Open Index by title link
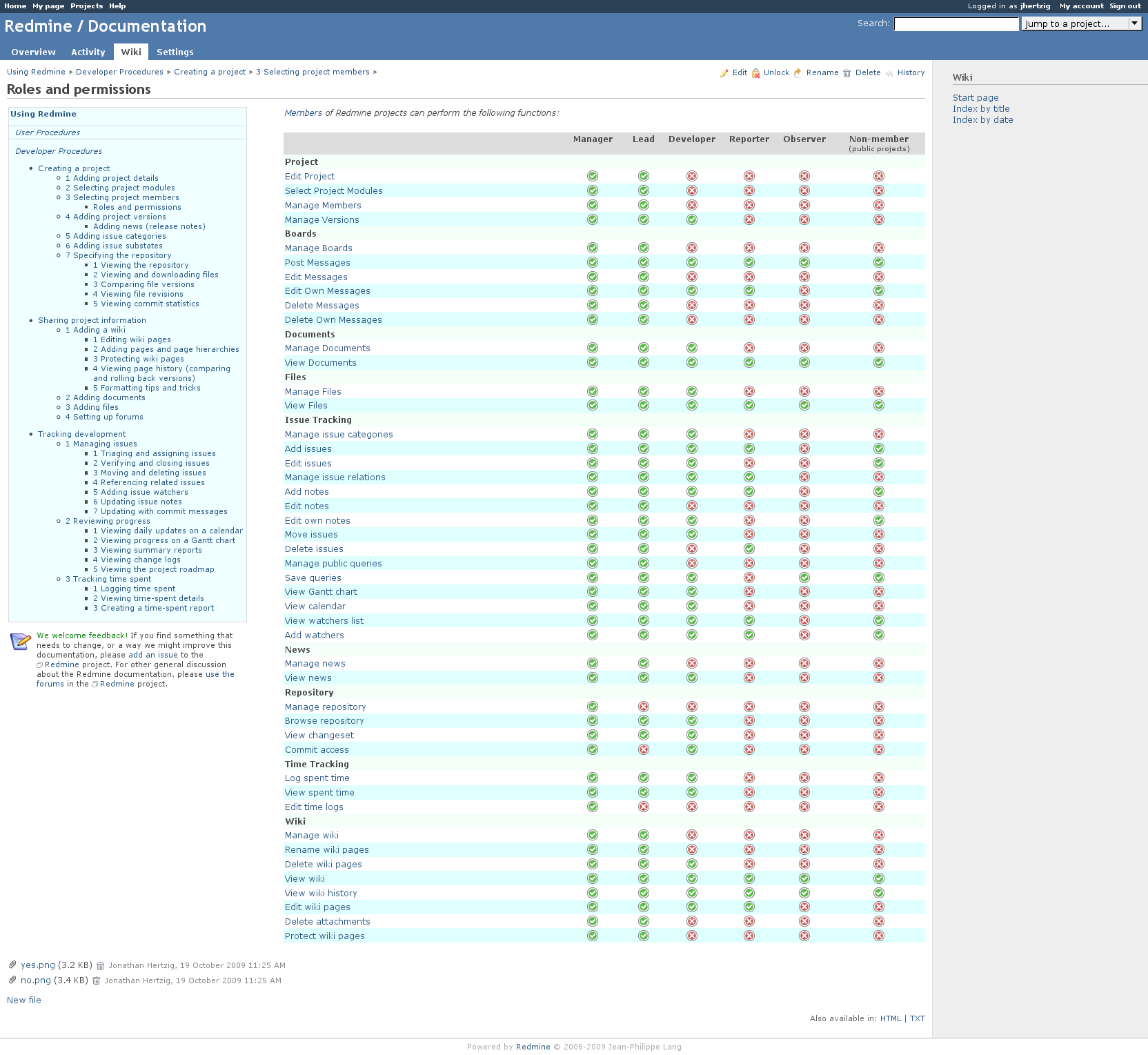 pyautogui.click(x=981, y=109)
